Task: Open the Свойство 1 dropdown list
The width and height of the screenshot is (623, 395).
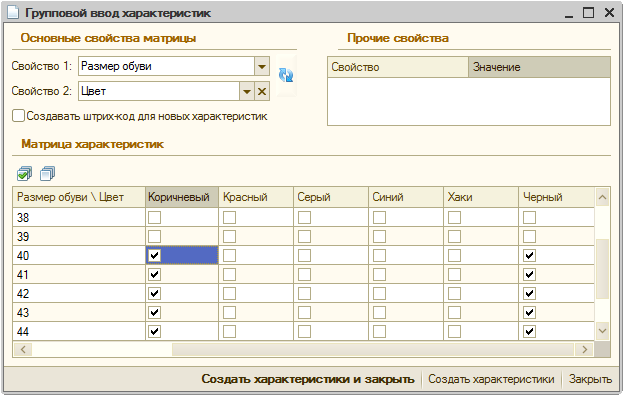Action: (x=262, y=66)
